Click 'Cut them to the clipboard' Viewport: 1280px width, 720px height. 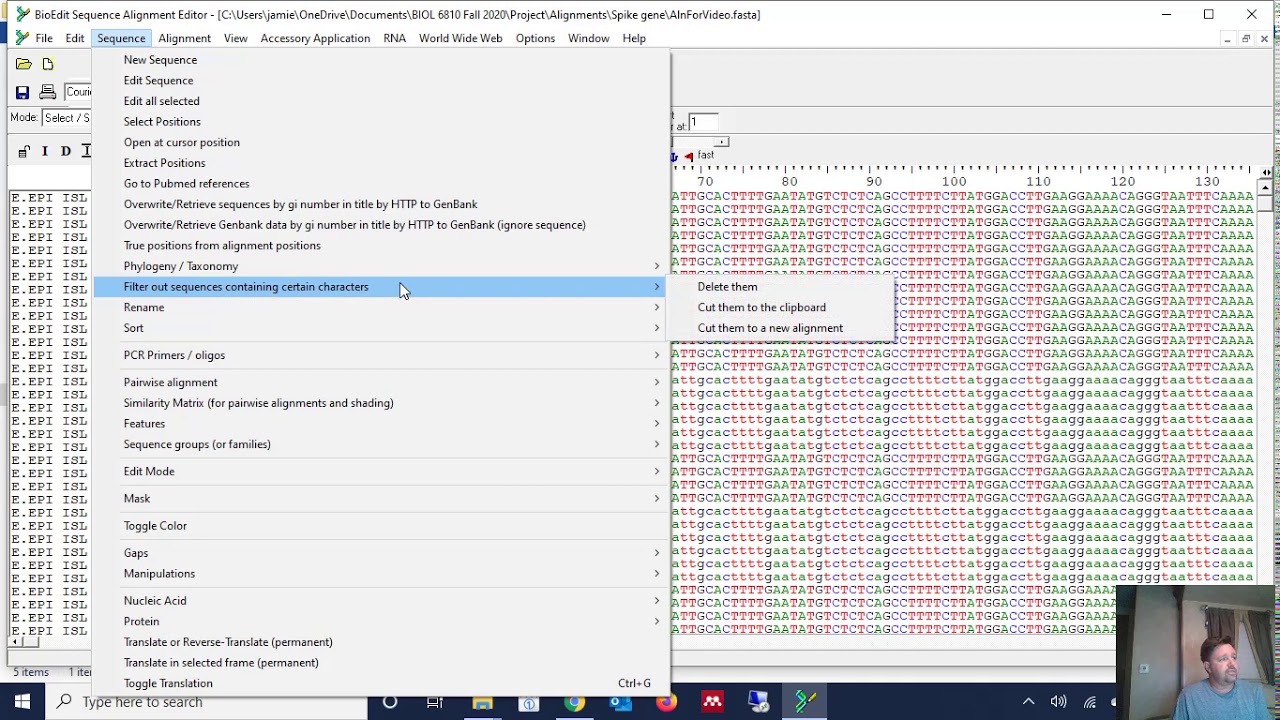[x=782, y=308]
